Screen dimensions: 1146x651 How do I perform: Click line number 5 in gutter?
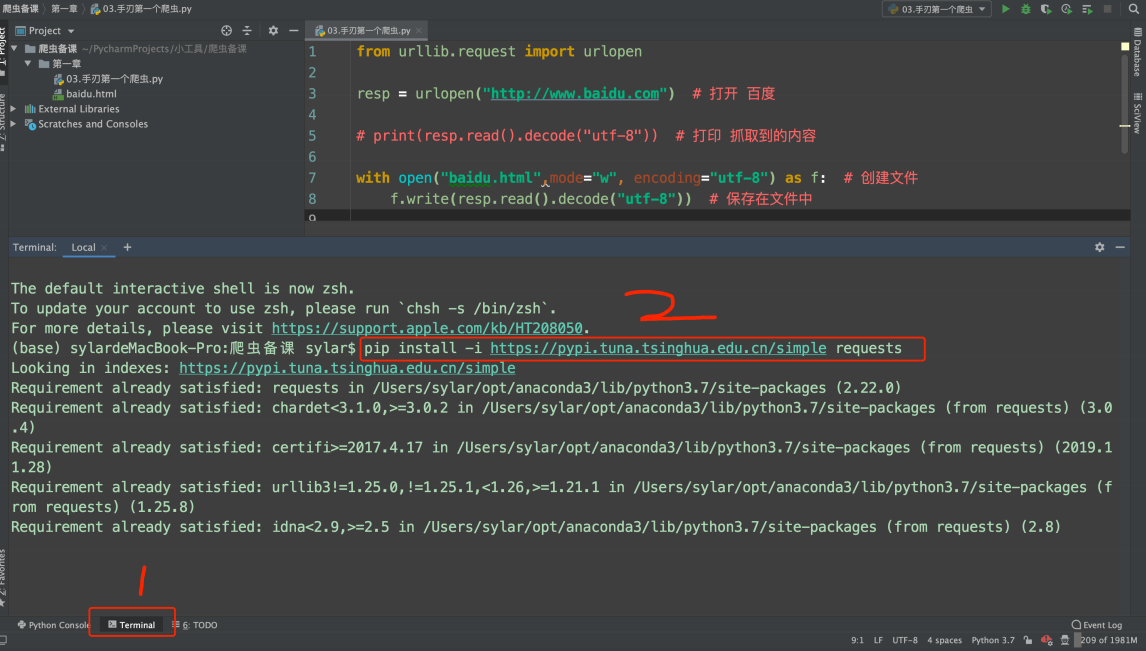click(x=312, y=136)
